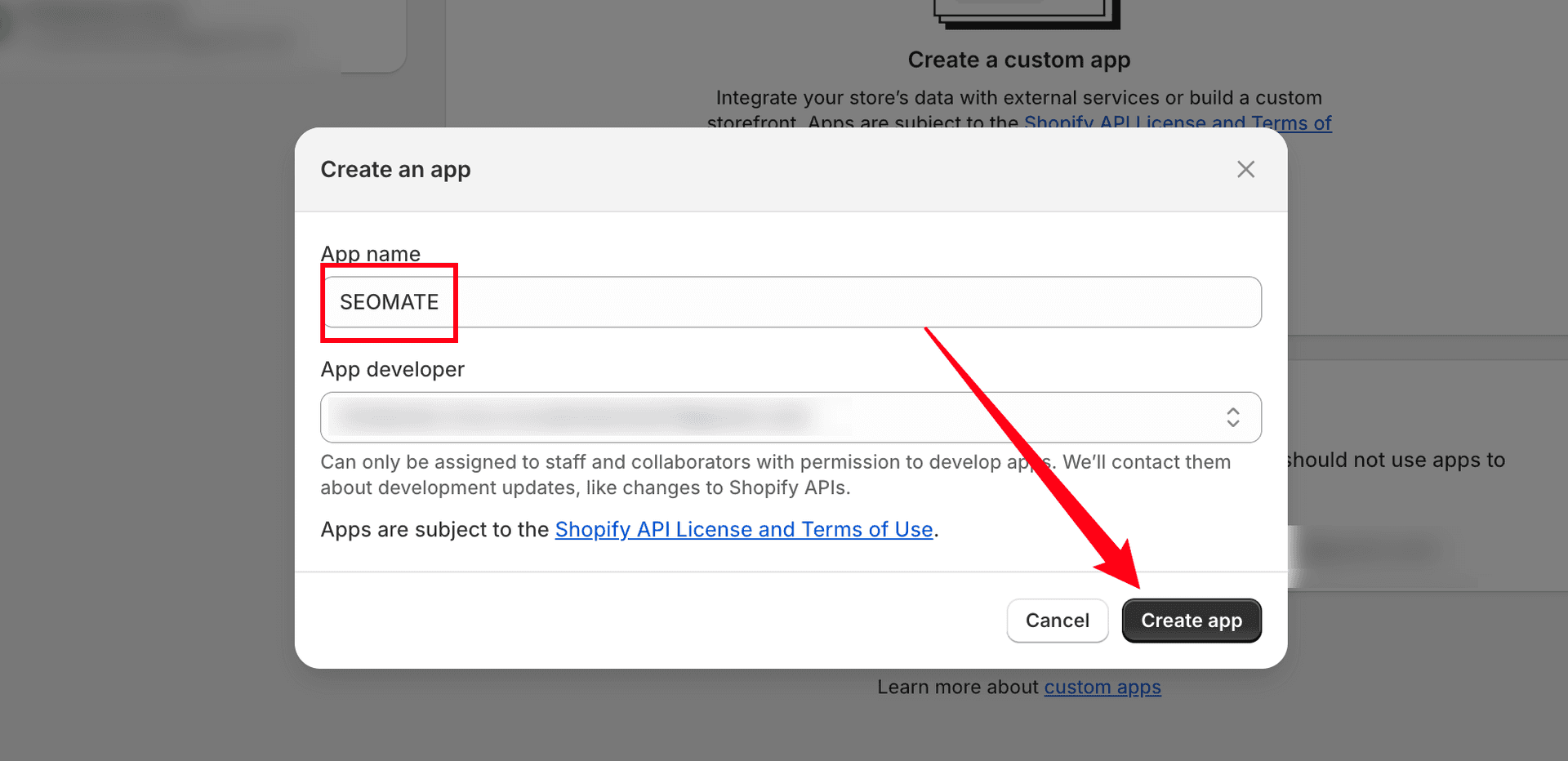Image resolution: width=1568 pixels, height=761 pixels.
Task: Click the lower chevron of the developer selector
Action: tap(1234, 423)
